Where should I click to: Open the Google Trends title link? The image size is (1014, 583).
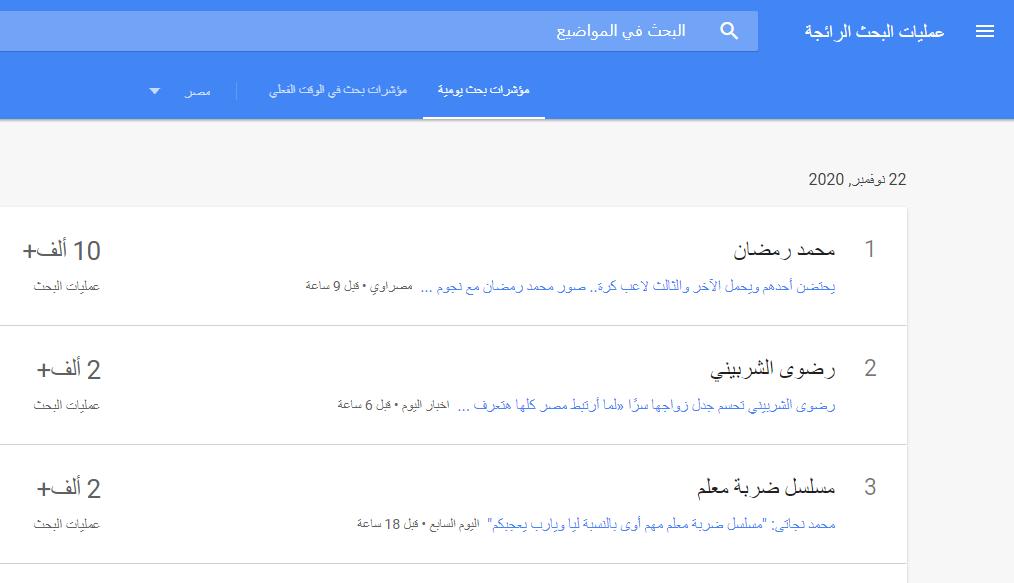[x=874, y=31]
